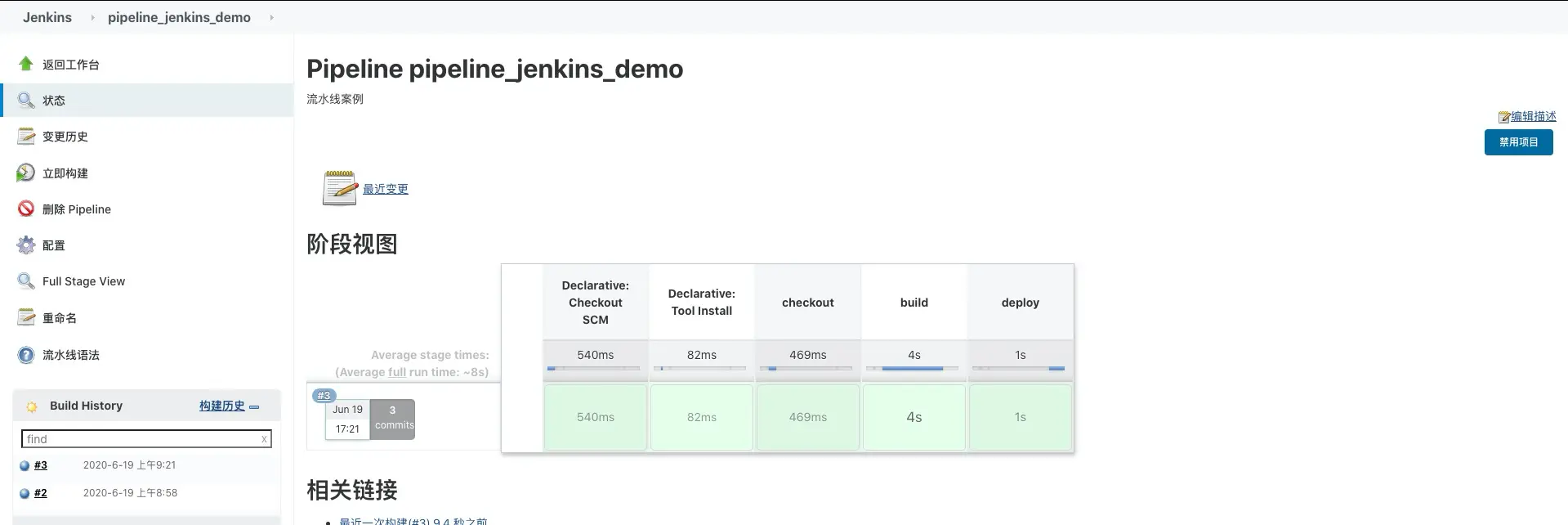Click the Jenkins breadcrumb
1568x525 pixels.
pyautogui.click(x=47, y=17)
